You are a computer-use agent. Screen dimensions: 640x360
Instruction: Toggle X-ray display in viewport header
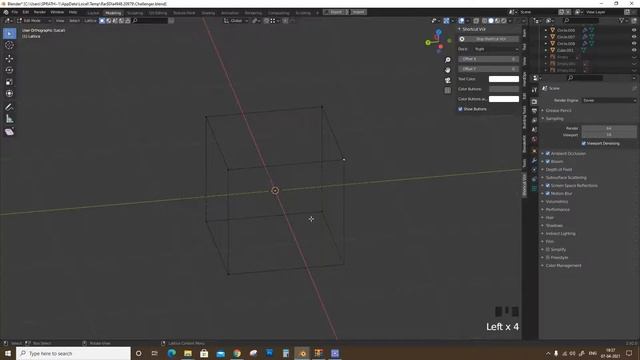coord(476,21)
